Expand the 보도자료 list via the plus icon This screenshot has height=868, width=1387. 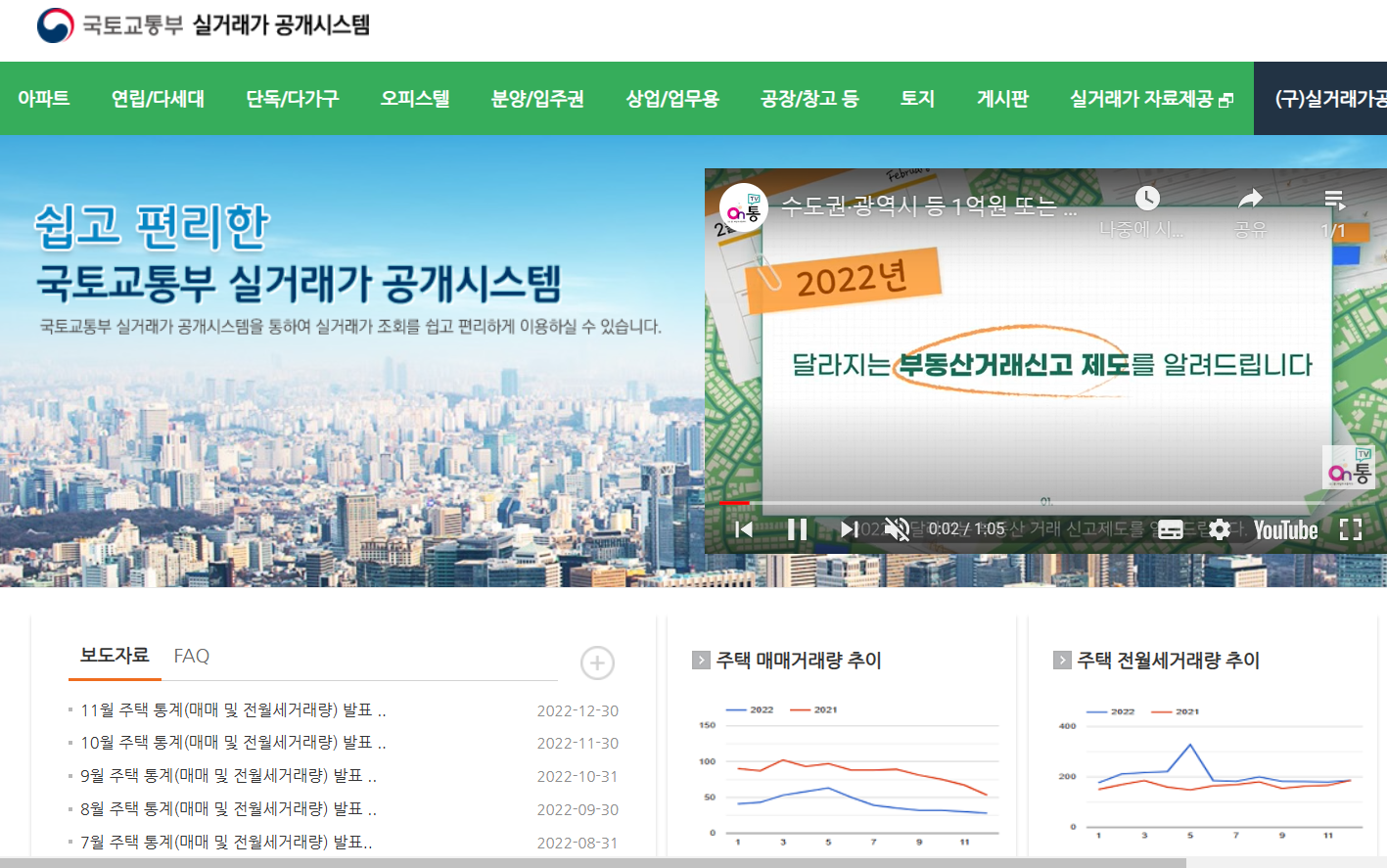tap(596, 662)
